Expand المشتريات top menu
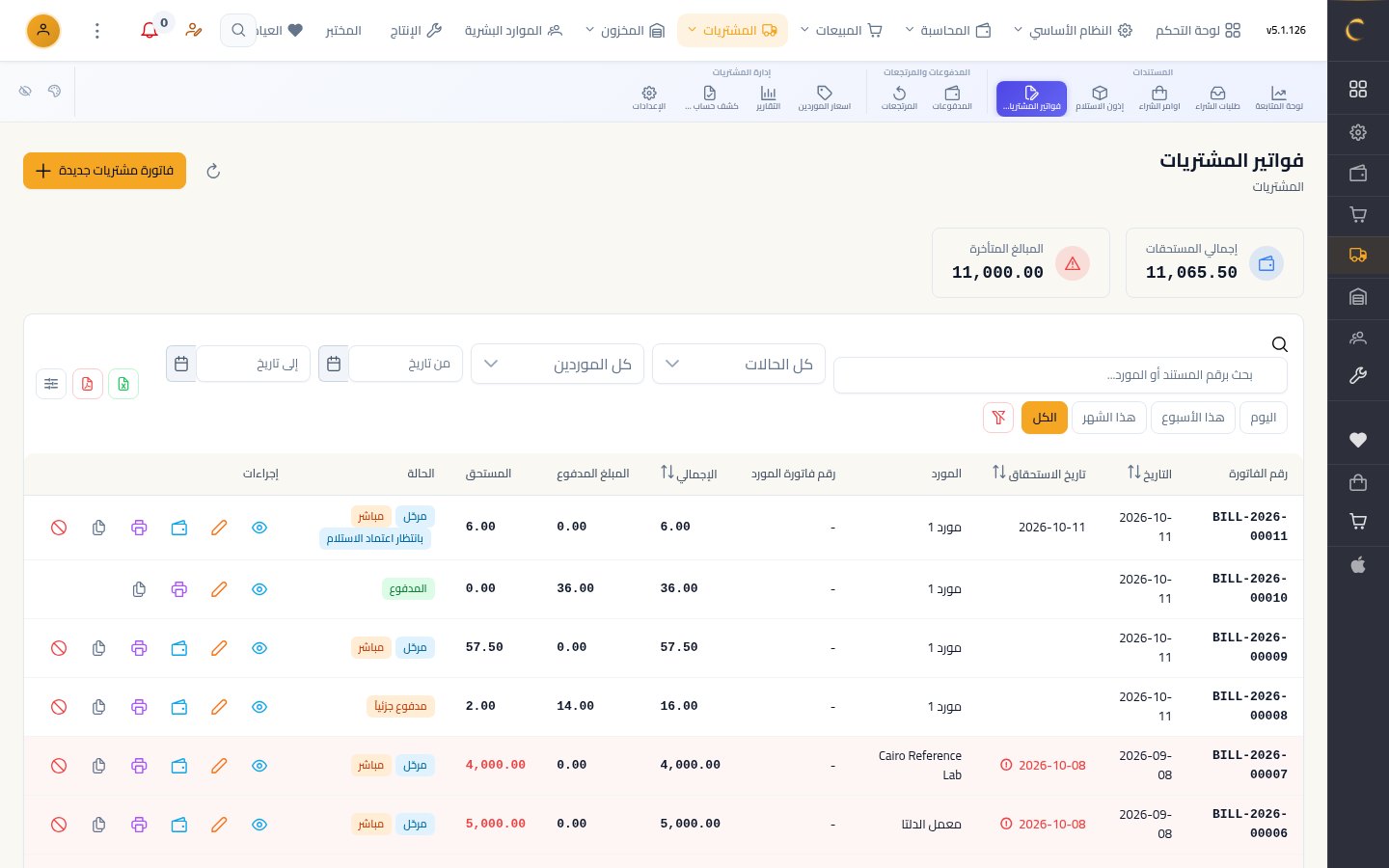This screenshot has height=868, width=1389. [733, 31]
